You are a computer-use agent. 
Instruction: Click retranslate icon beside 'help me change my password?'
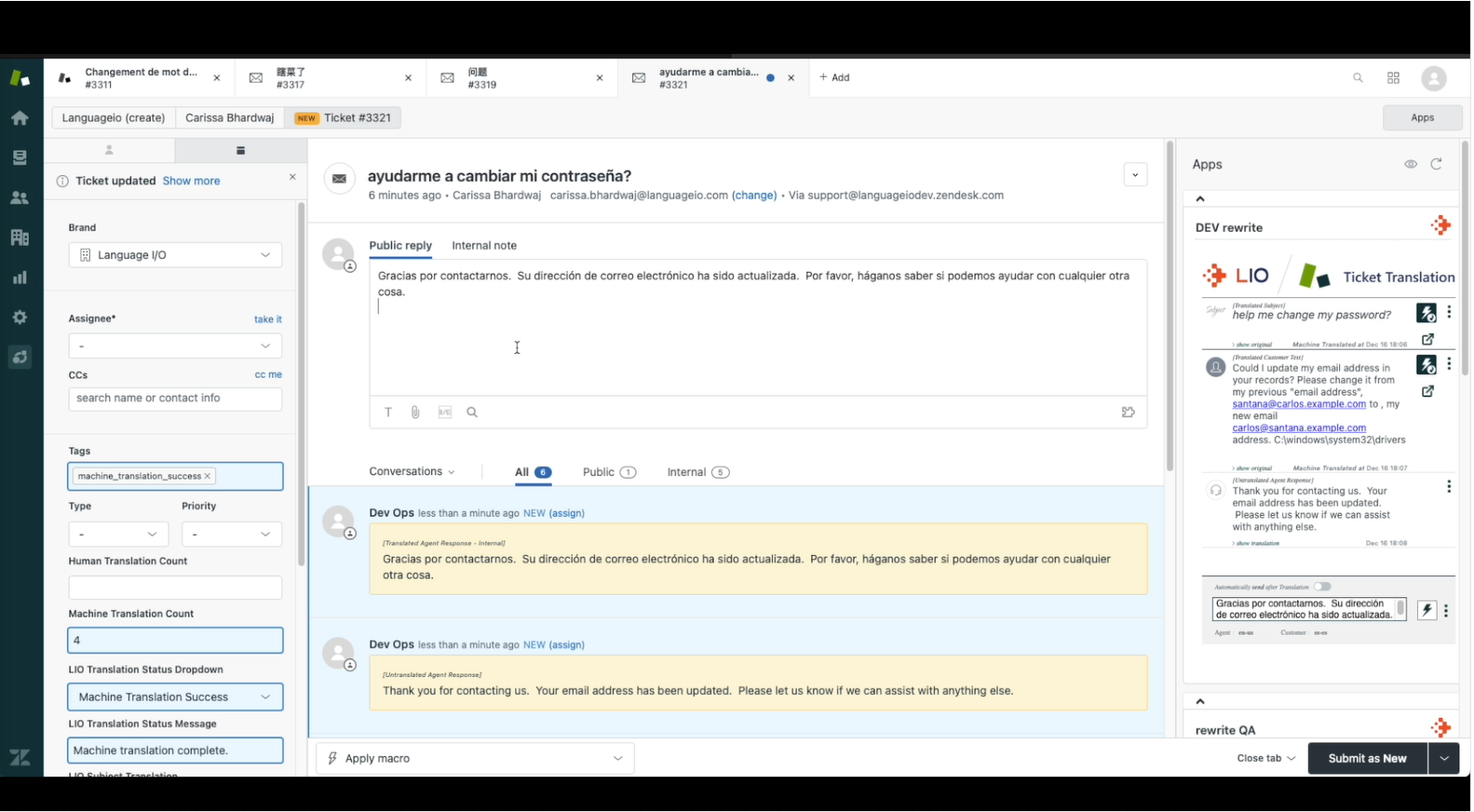click(x=1426, y=313)
